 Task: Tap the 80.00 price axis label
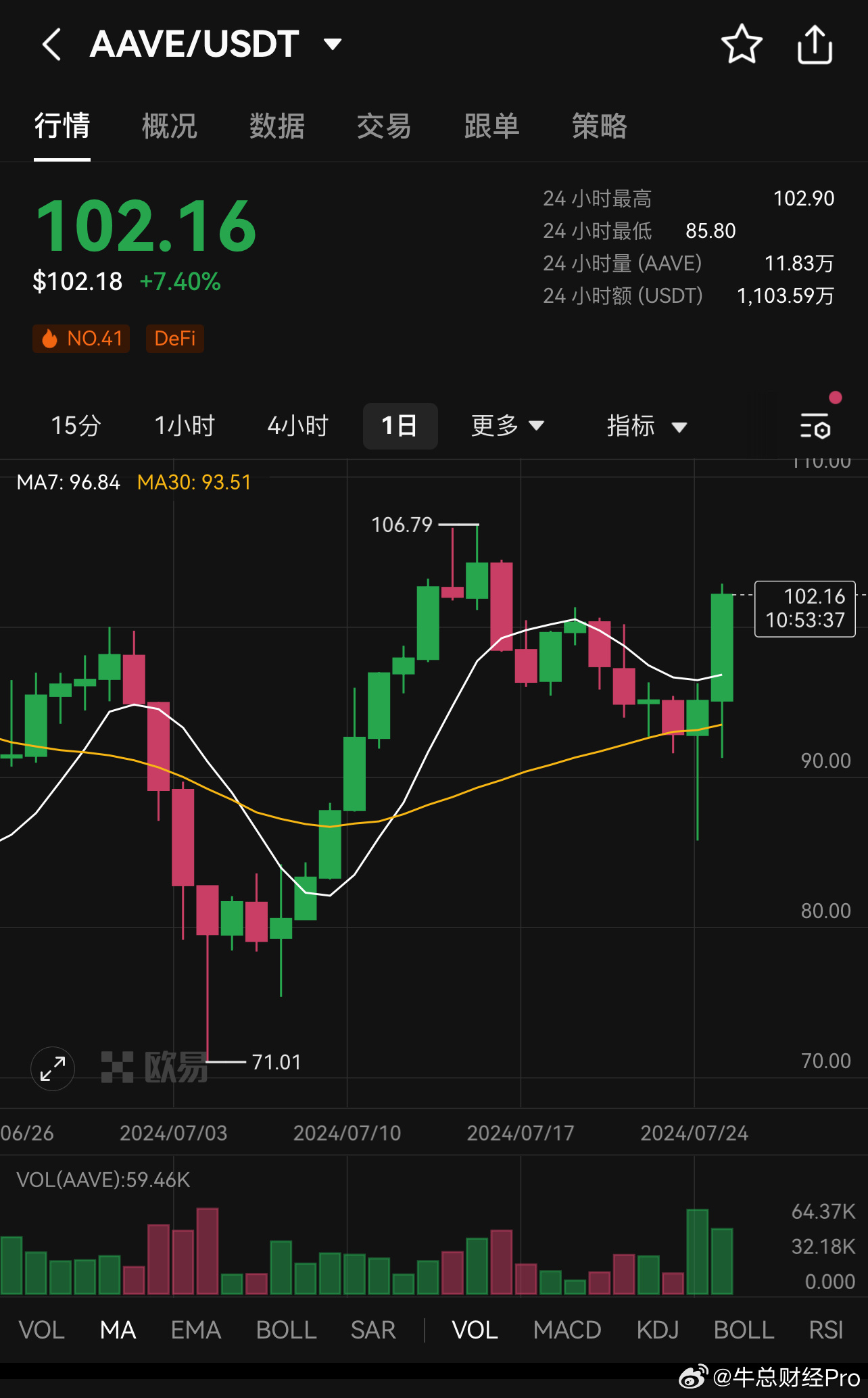(x=826, y=911)
